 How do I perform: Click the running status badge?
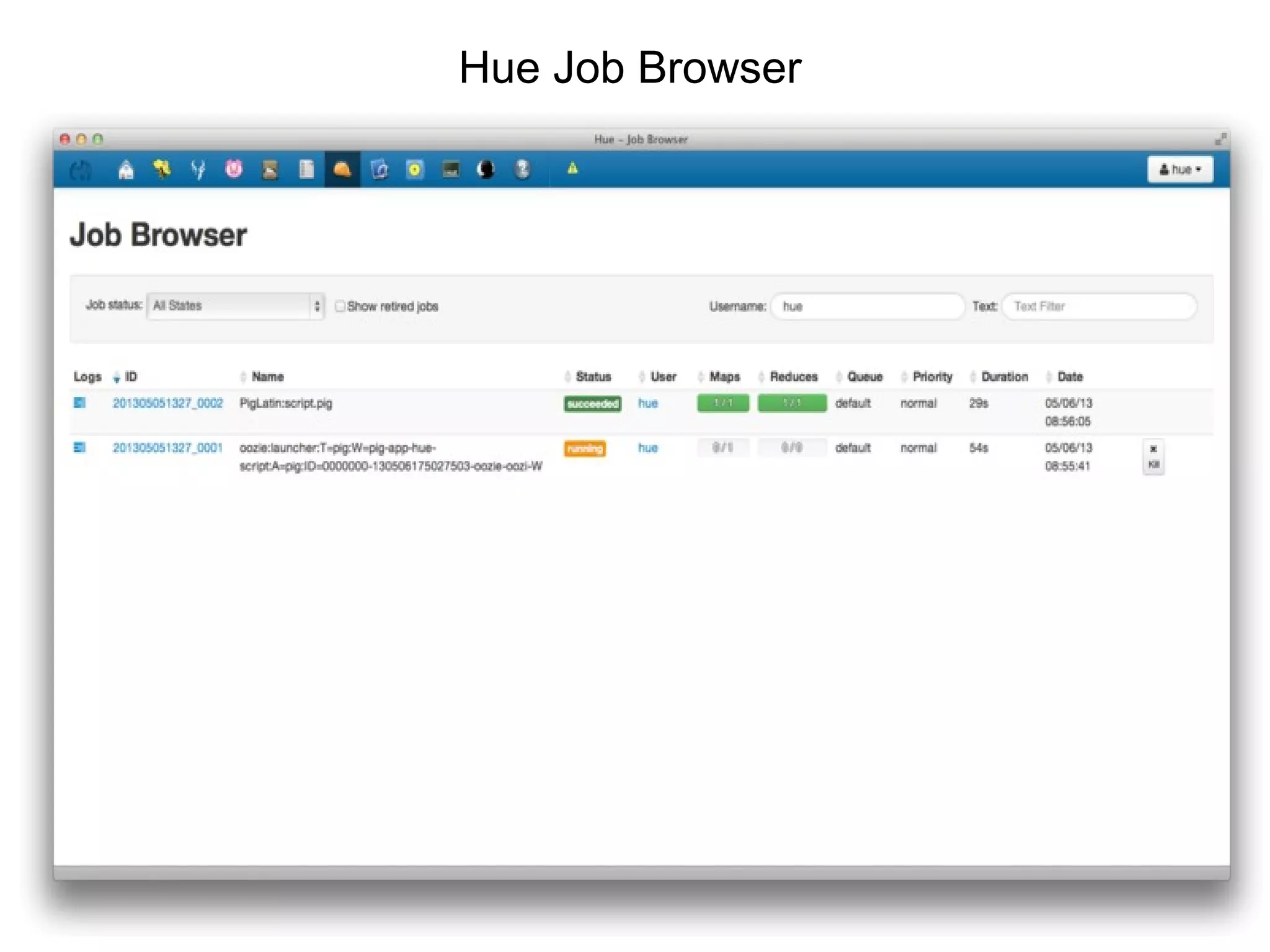tap(585, 448)
